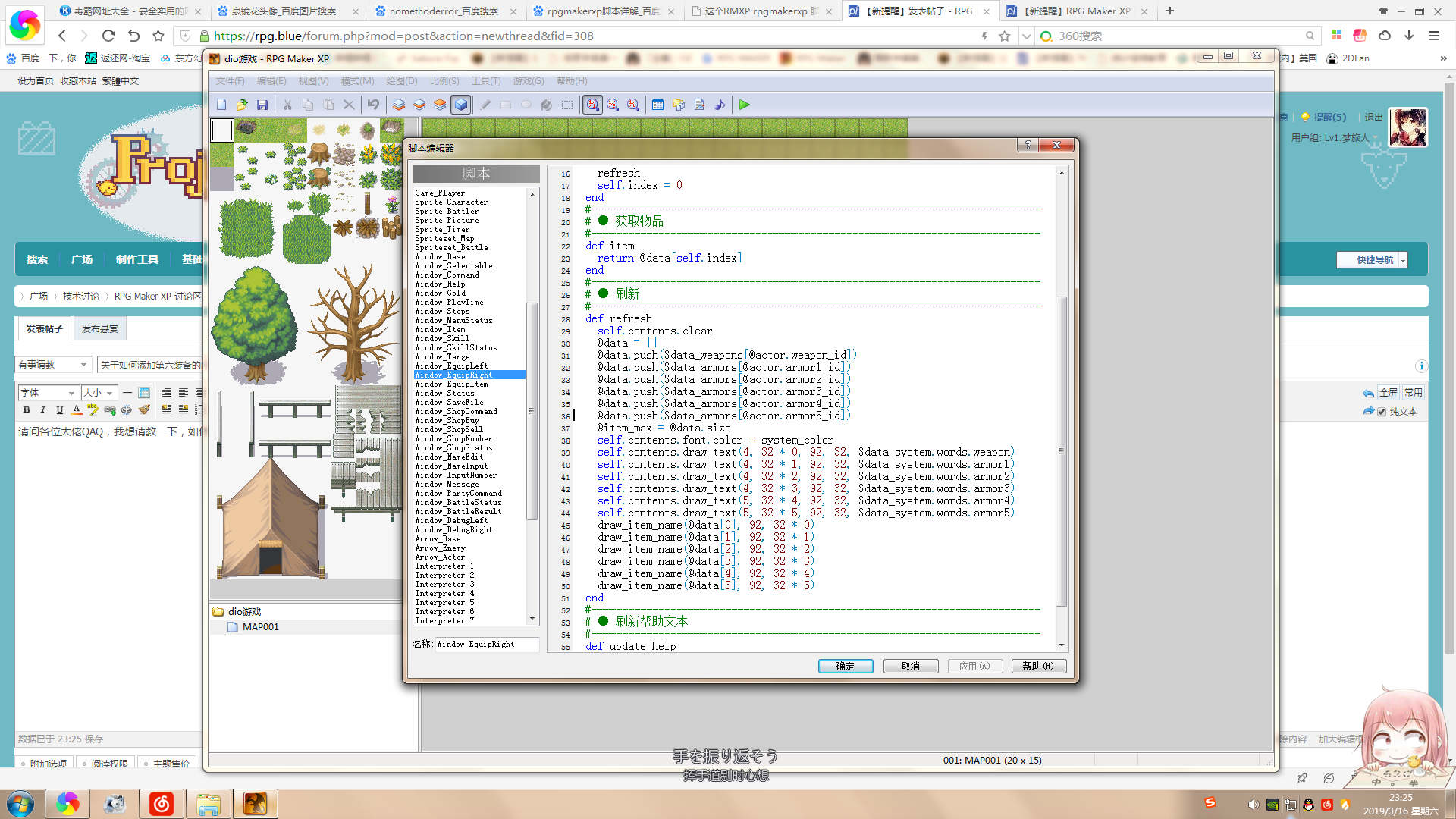1456x819 pixels.
Task: Save project with the floppy disk icon
Action: [262, 105]
